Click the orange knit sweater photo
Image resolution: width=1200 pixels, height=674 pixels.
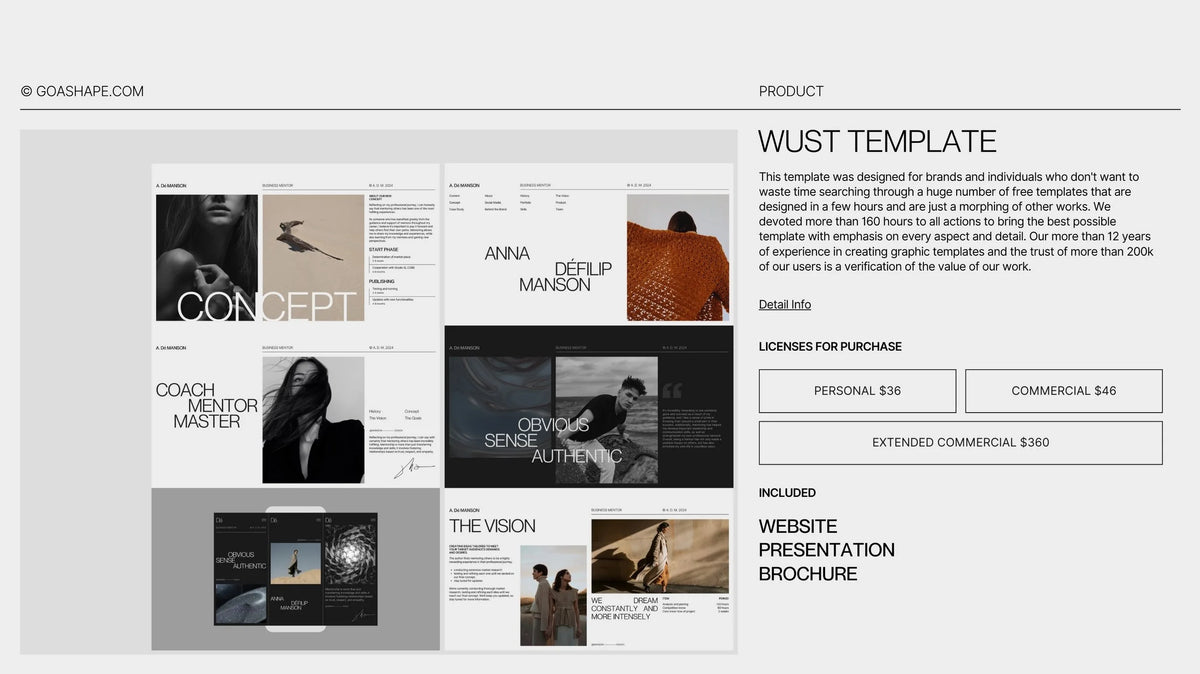(678, 257)
